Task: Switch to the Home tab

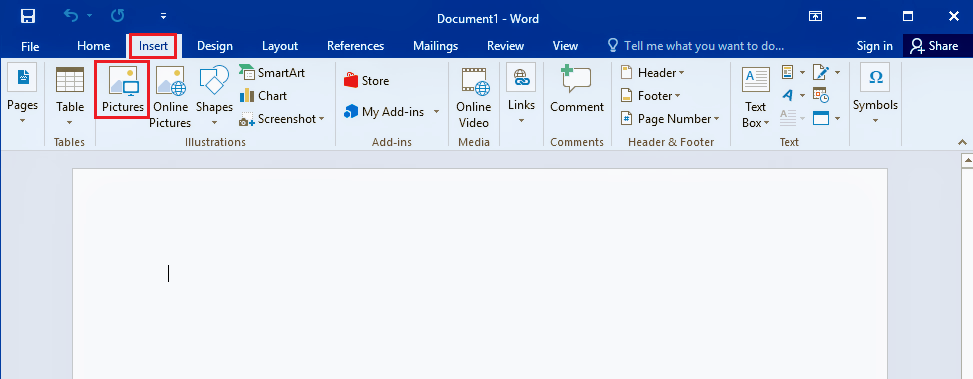Action: point(94,46)
